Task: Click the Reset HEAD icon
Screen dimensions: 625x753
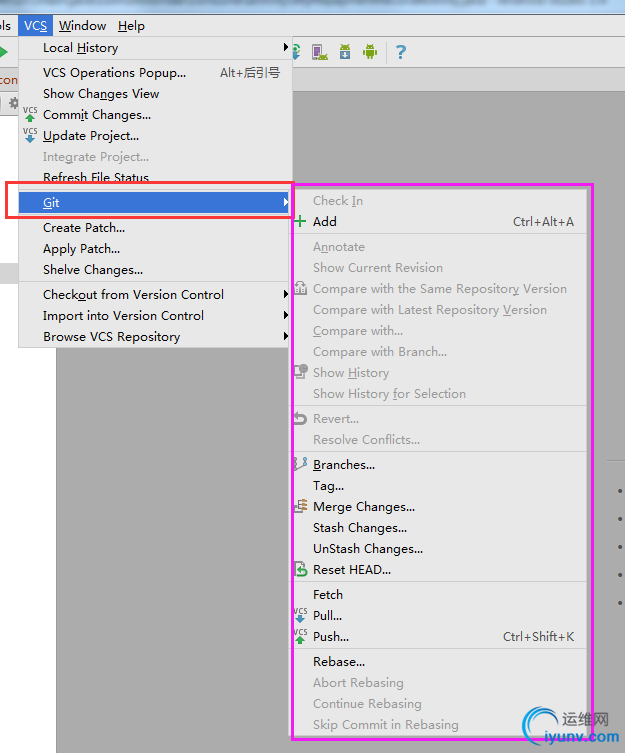Action: [300, 569]
